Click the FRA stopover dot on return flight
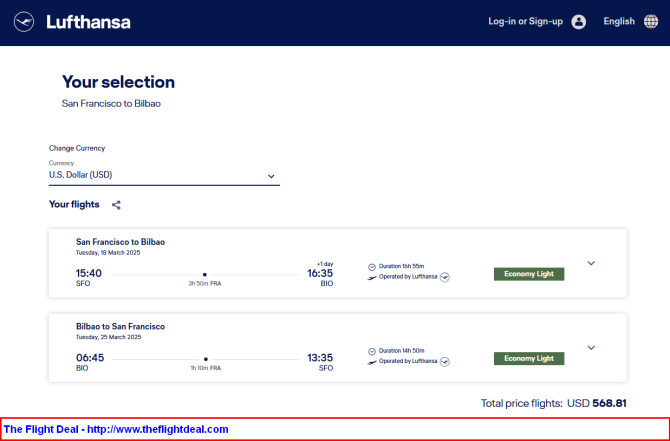The height and width of the screenshot is (441, 670). pos(206,359)
